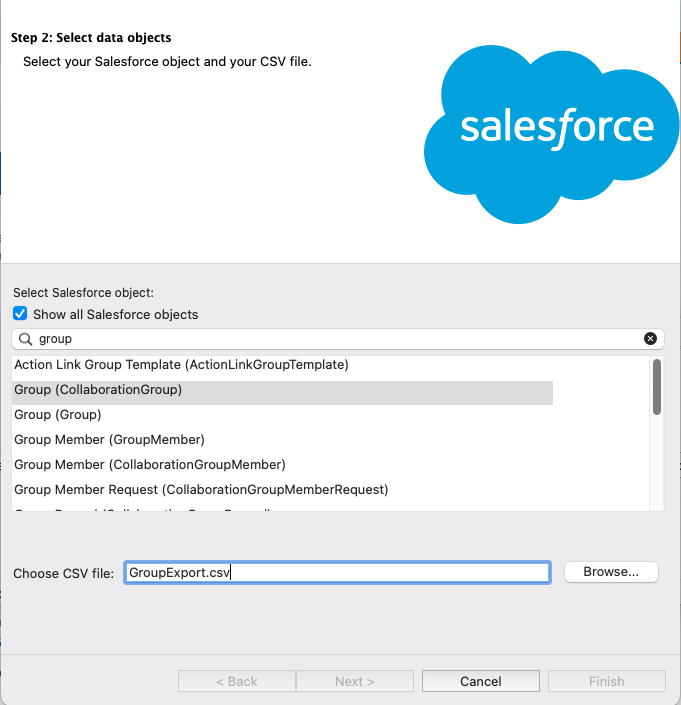
Task: Cancel the data loader wizard
Action: tap(481, 681)
